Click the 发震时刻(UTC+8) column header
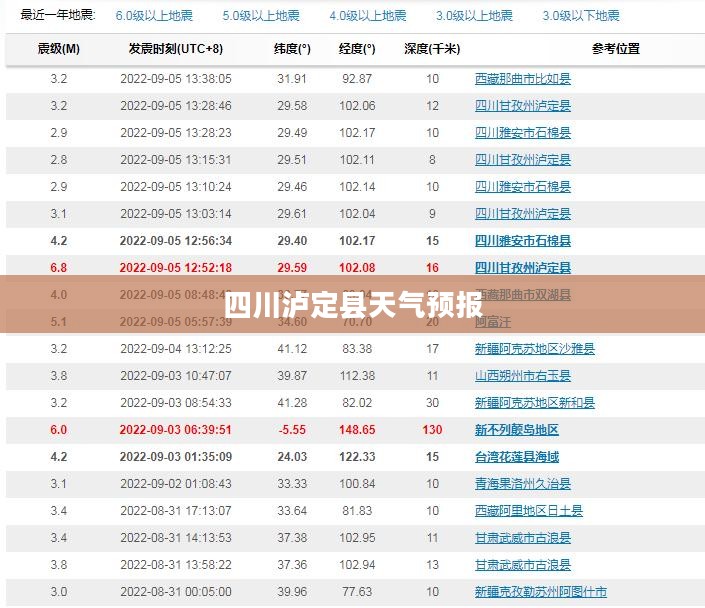The height and width of the screenshot is (608, 705). pos(176,49)
